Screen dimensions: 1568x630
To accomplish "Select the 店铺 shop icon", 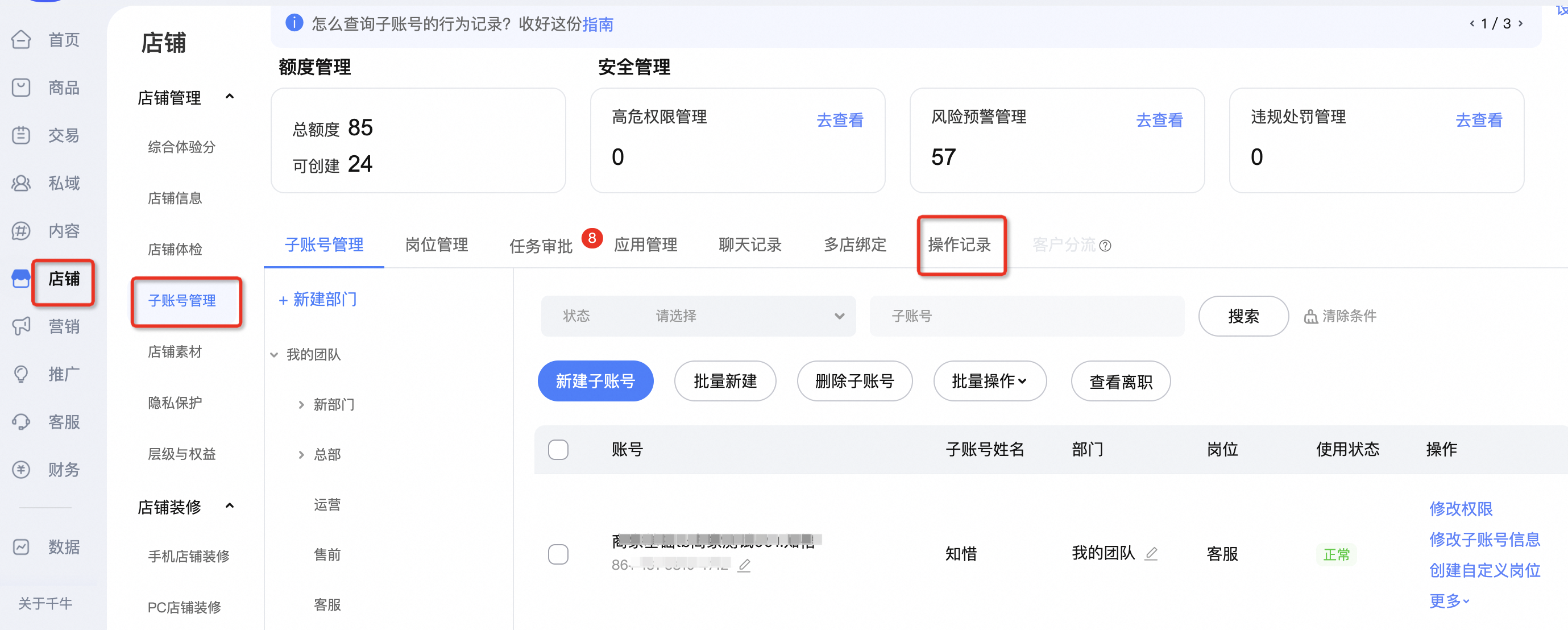I will coord(21,279).
